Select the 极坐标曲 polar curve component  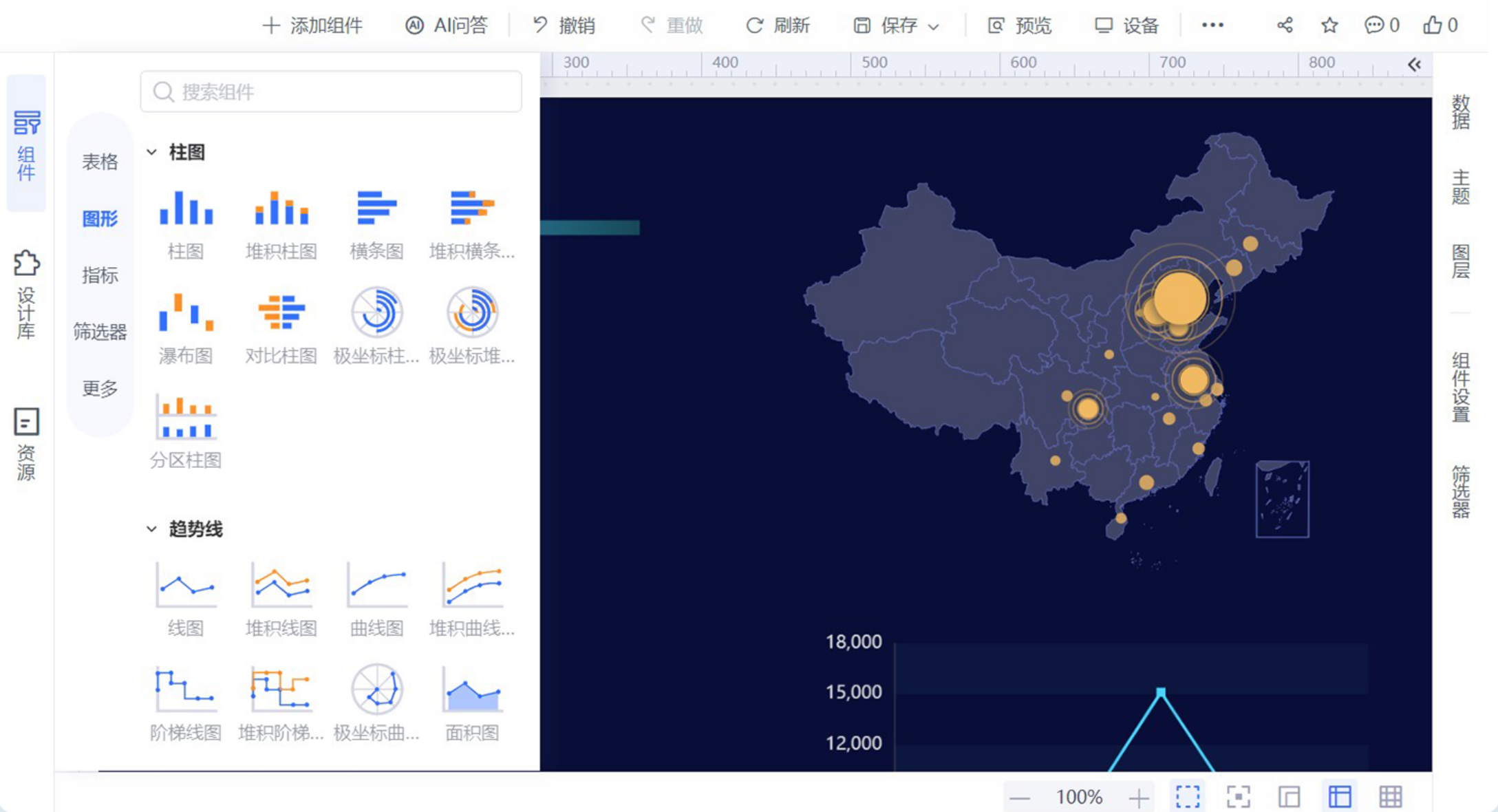coord(376,704)
